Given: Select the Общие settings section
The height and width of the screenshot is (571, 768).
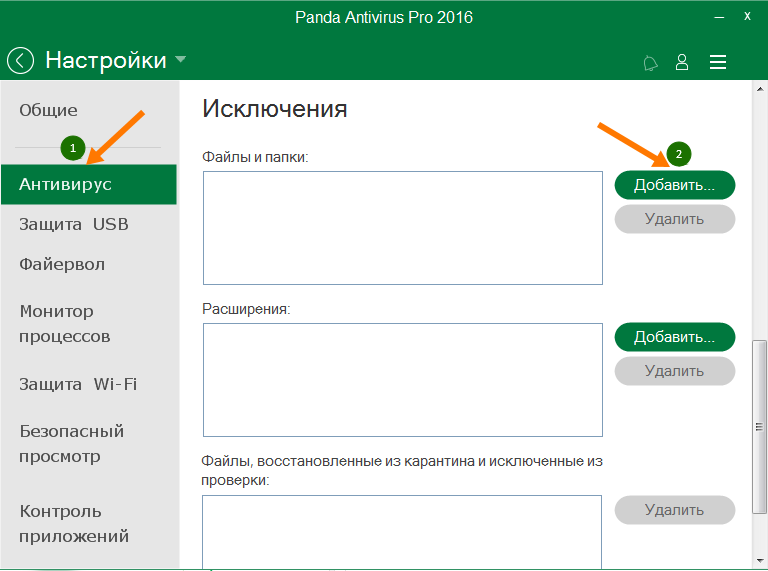Looking at the screenshot, I should (48, 110).
